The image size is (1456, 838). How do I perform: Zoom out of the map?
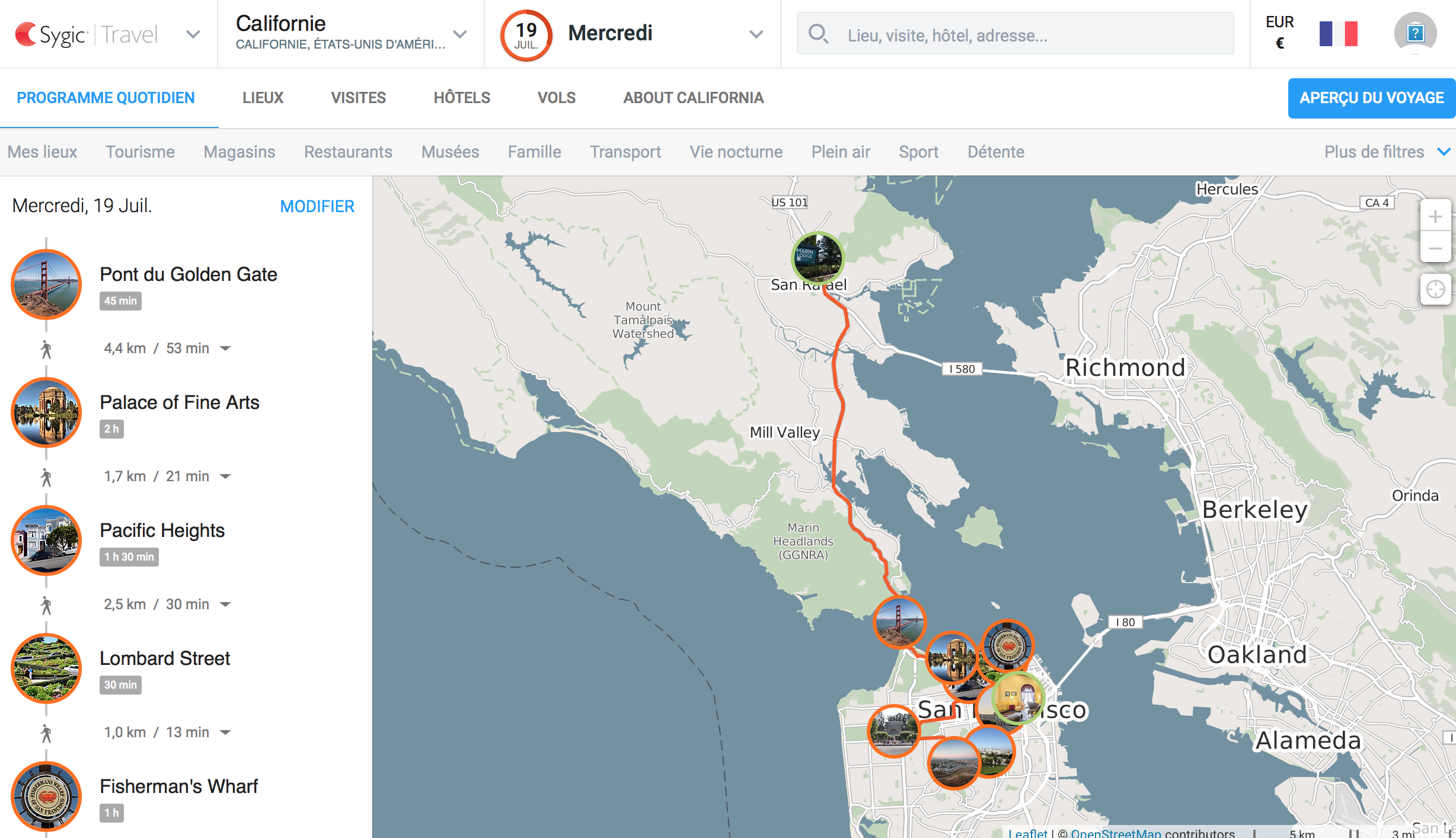tap(1435, 249)
